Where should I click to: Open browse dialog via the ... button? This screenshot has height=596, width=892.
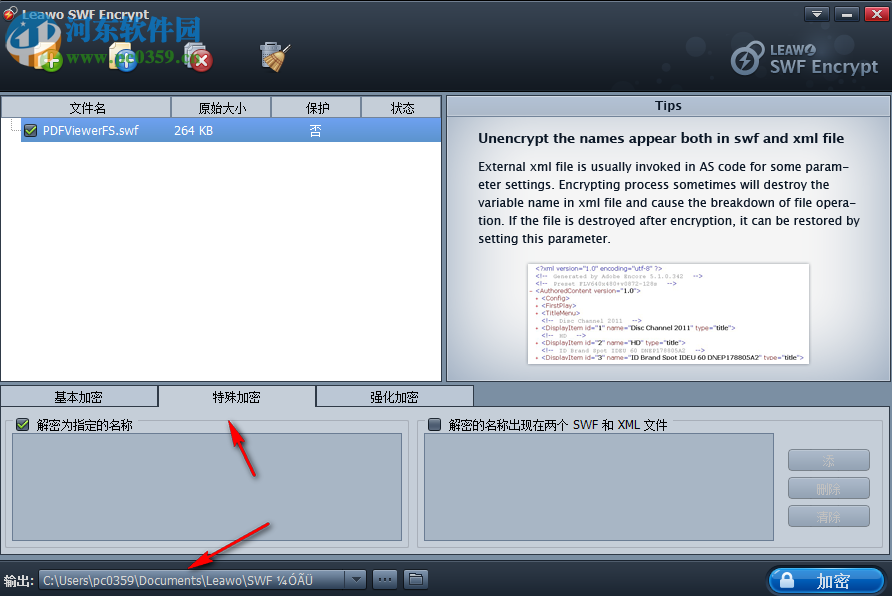point(385,579)
